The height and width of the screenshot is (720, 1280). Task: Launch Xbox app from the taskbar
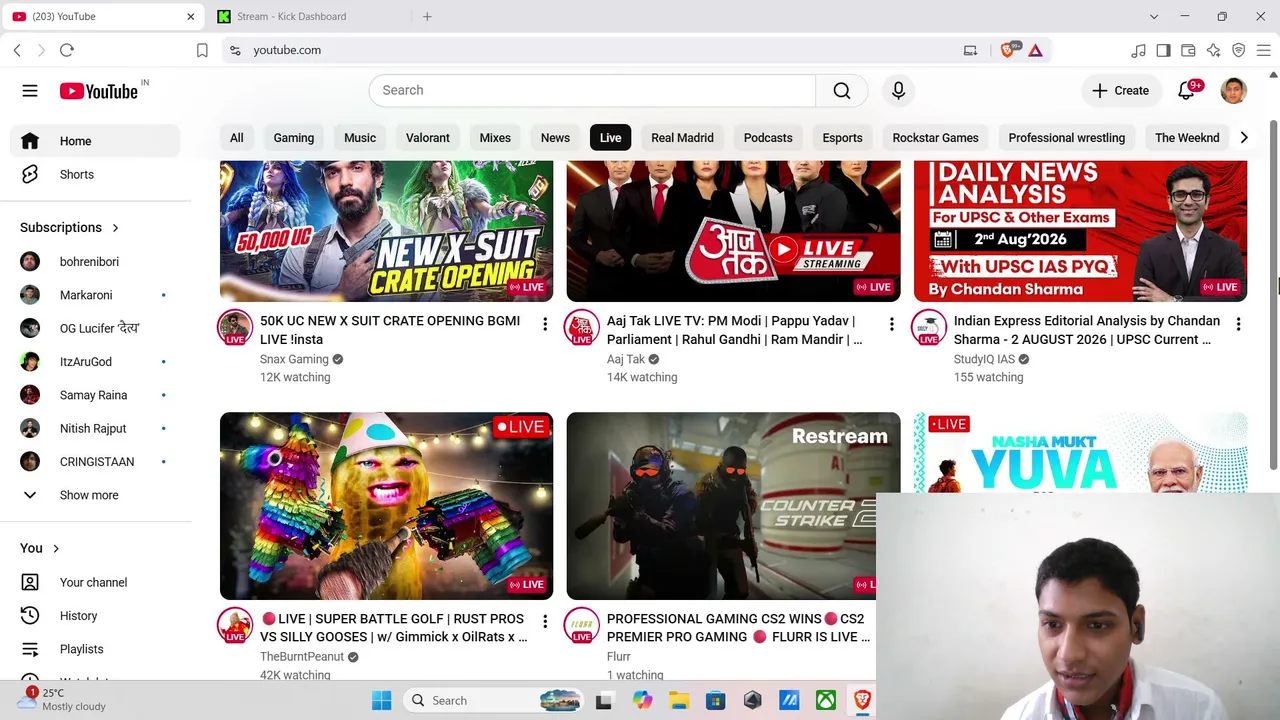point(826,701)
